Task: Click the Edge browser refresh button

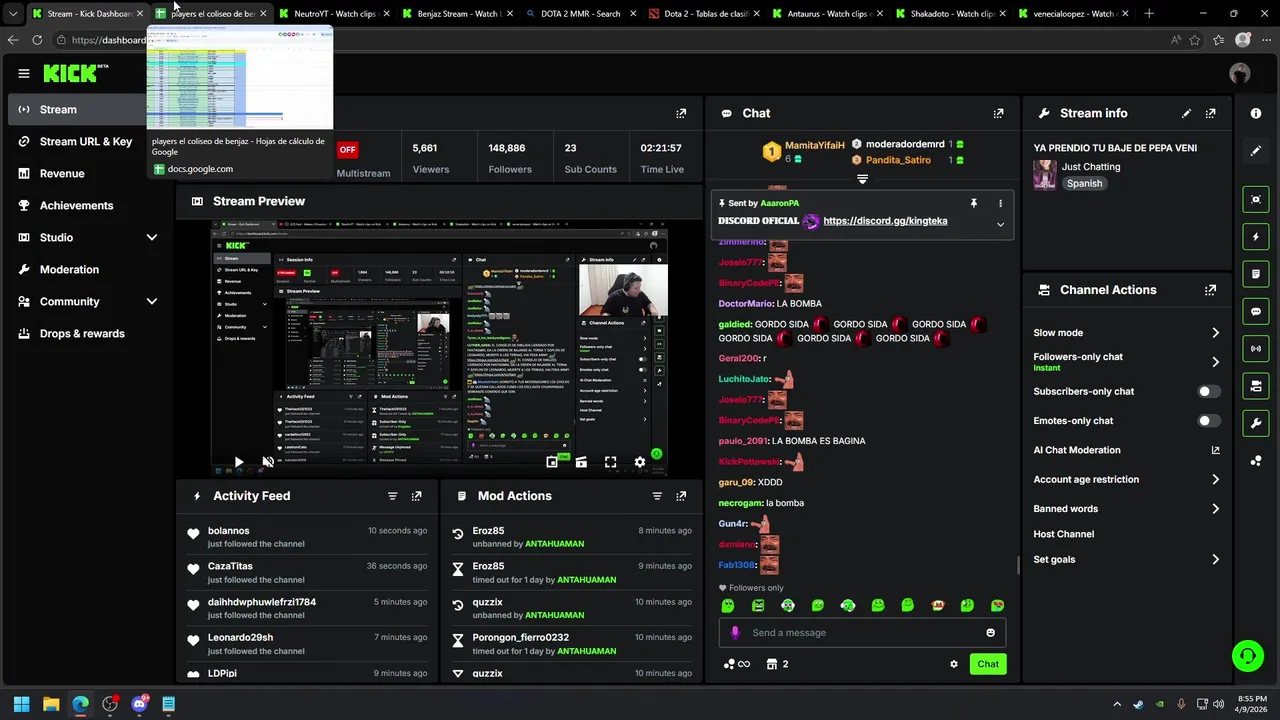Action: click(x=37, y=40)
